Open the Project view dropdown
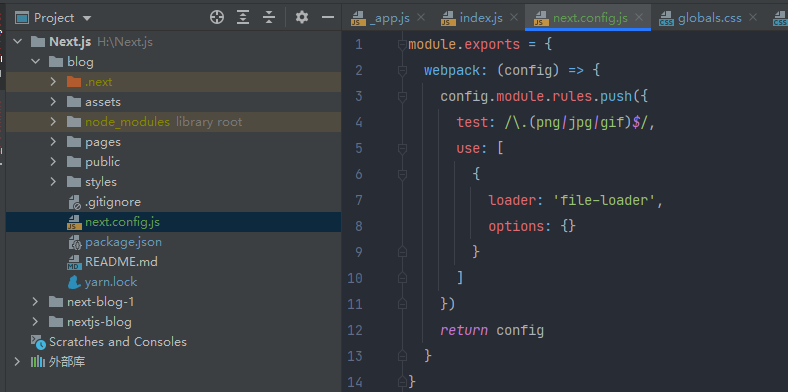The height and width of the screenshot is (392, 788). click(x=87, y=18)
